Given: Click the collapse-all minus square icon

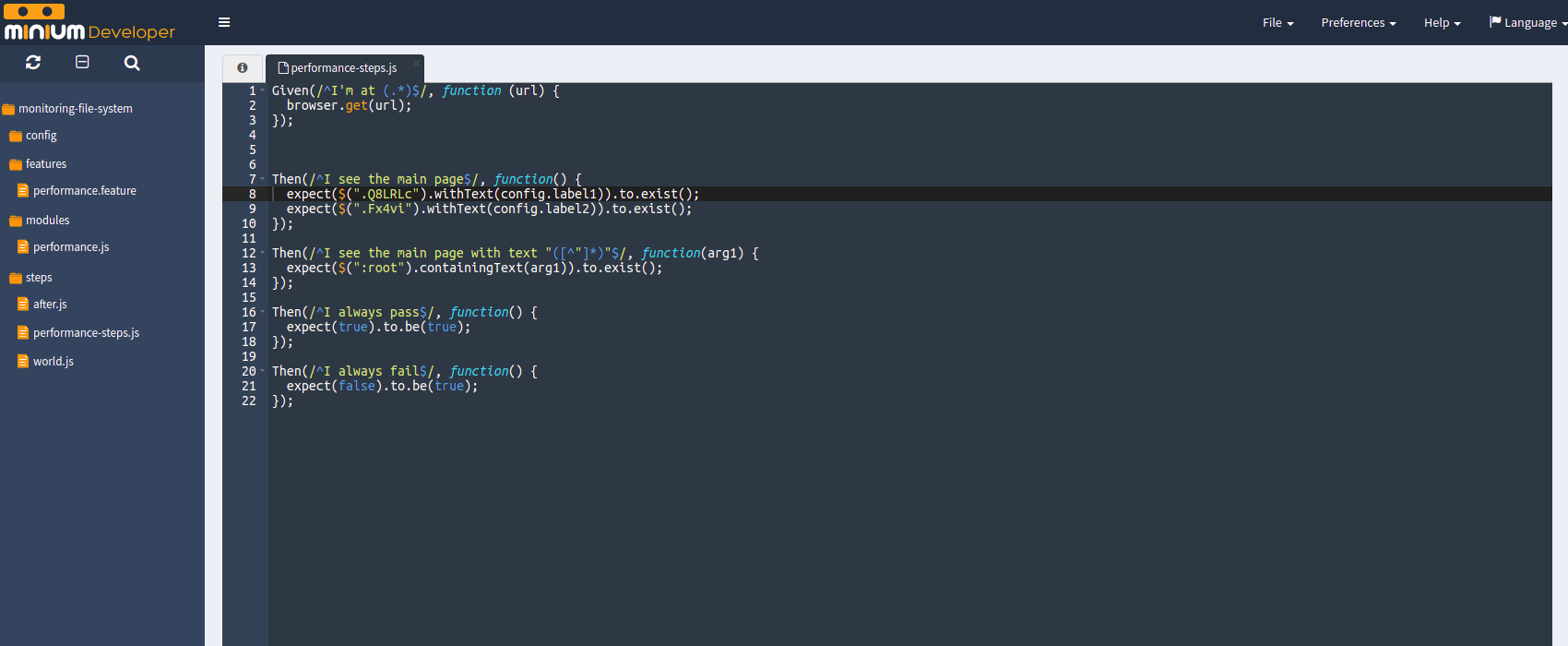Looking at the screenshot, I should pyautogui.click(x=82, y=62).
